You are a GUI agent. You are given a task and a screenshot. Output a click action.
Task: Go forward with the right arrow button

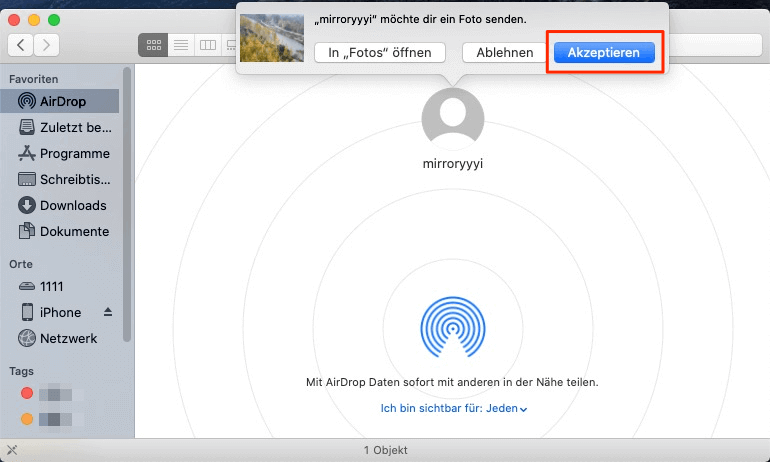(47, 45)
